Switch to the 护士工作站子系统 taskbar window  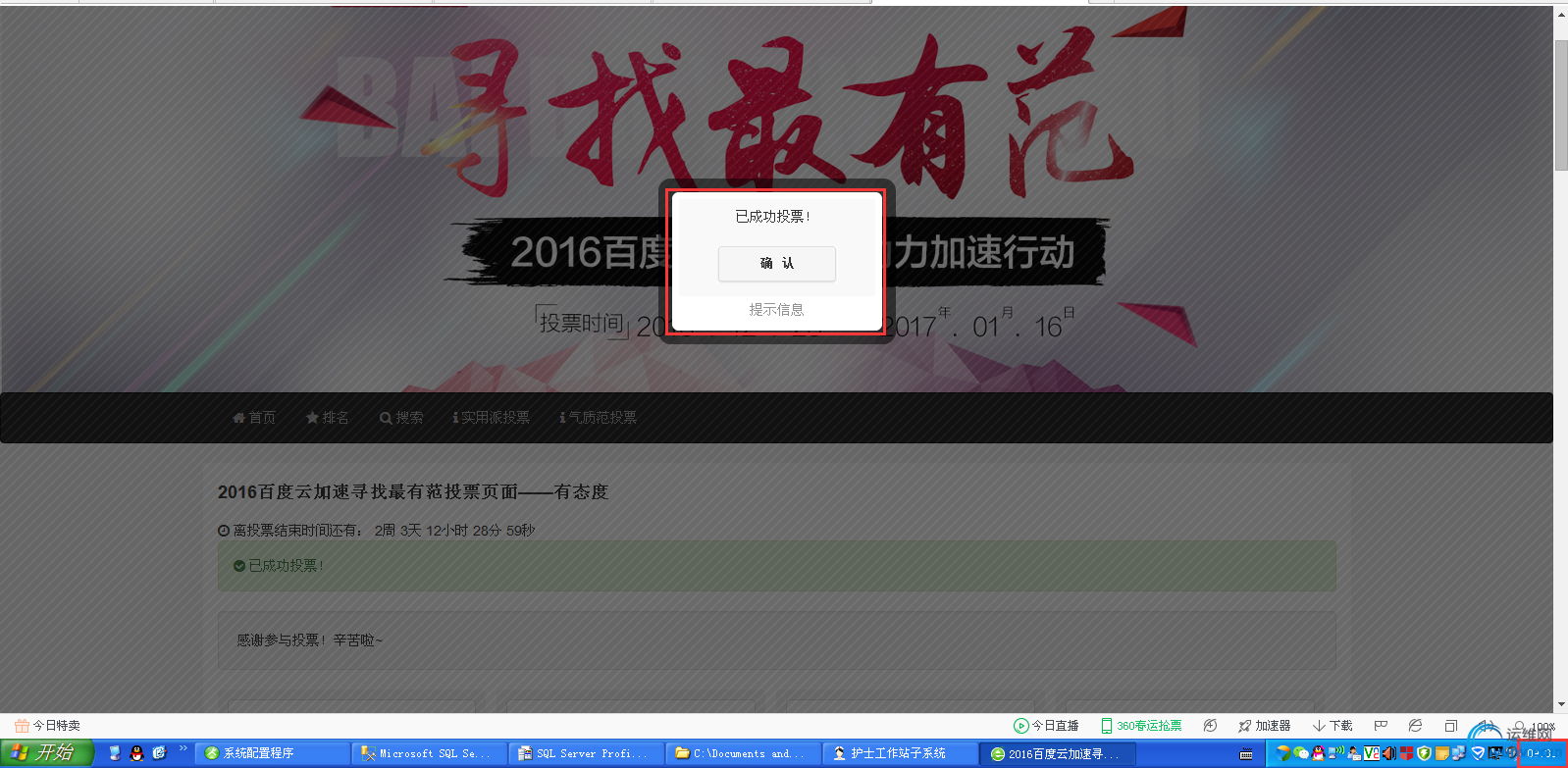click(900, 753)
